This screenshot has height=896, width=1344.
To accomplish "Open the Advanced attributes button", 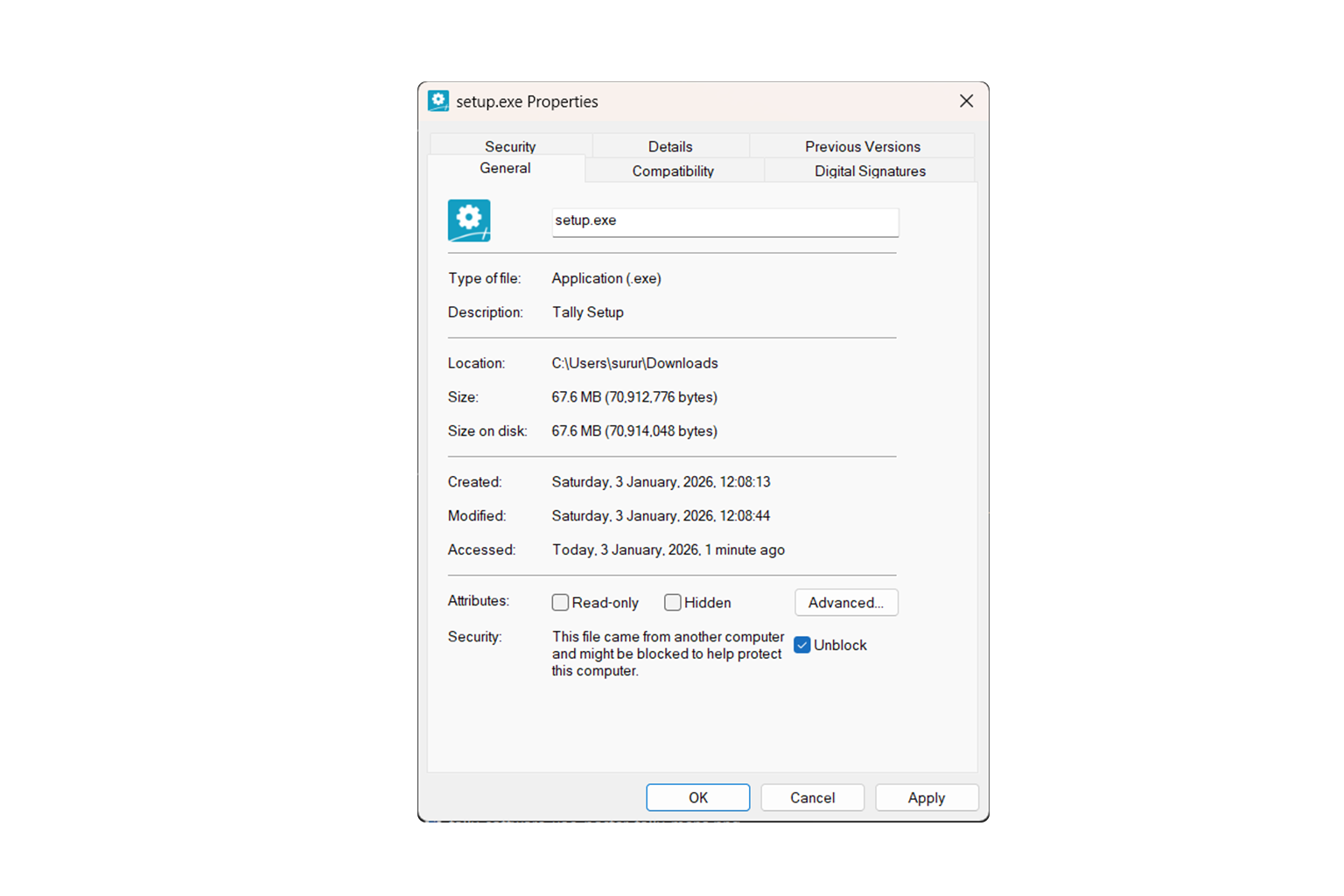I will [x=846, y=603].
